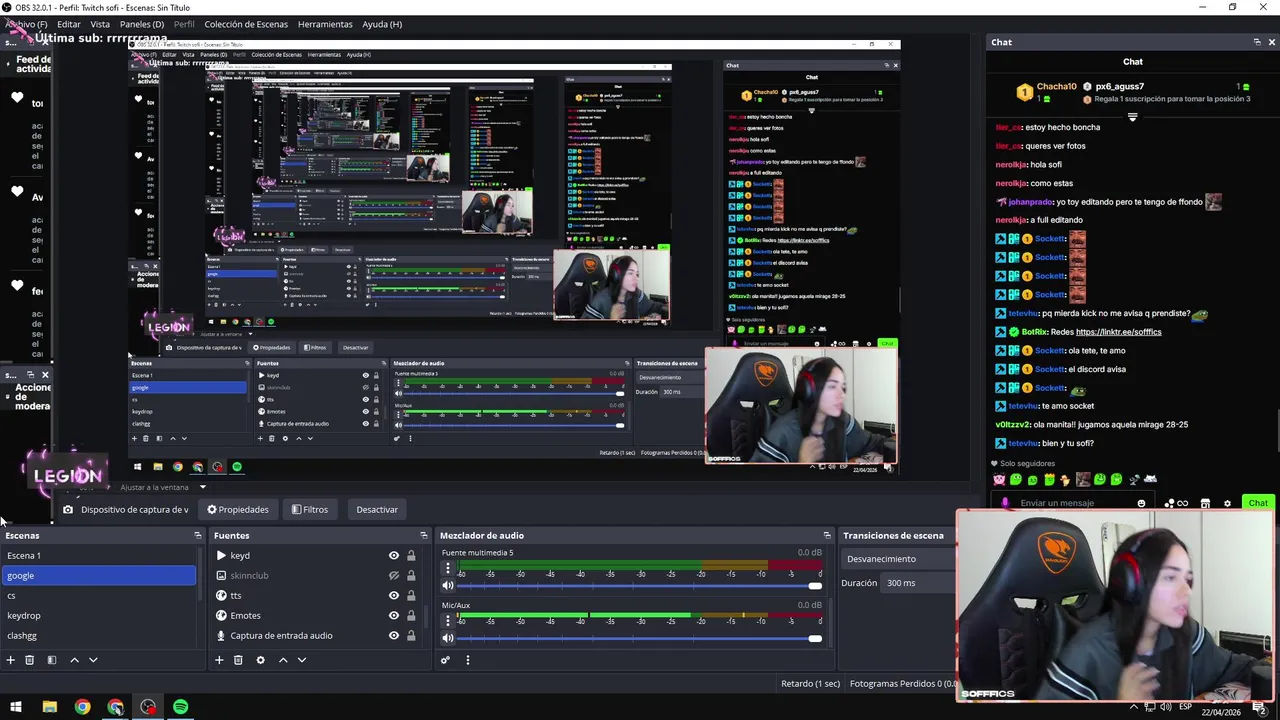Add a new scene with plus icon

point(11,660)
